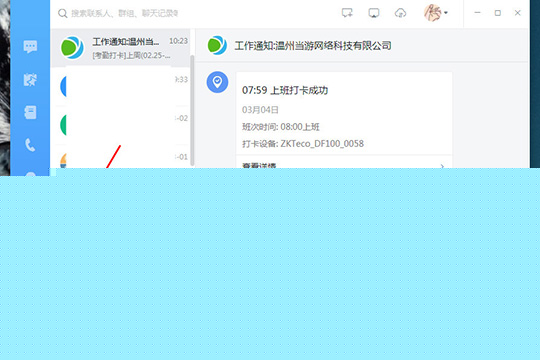Focus the search contacts and groups field
This screenshot has width=540, height=360.
pos(125,13)
